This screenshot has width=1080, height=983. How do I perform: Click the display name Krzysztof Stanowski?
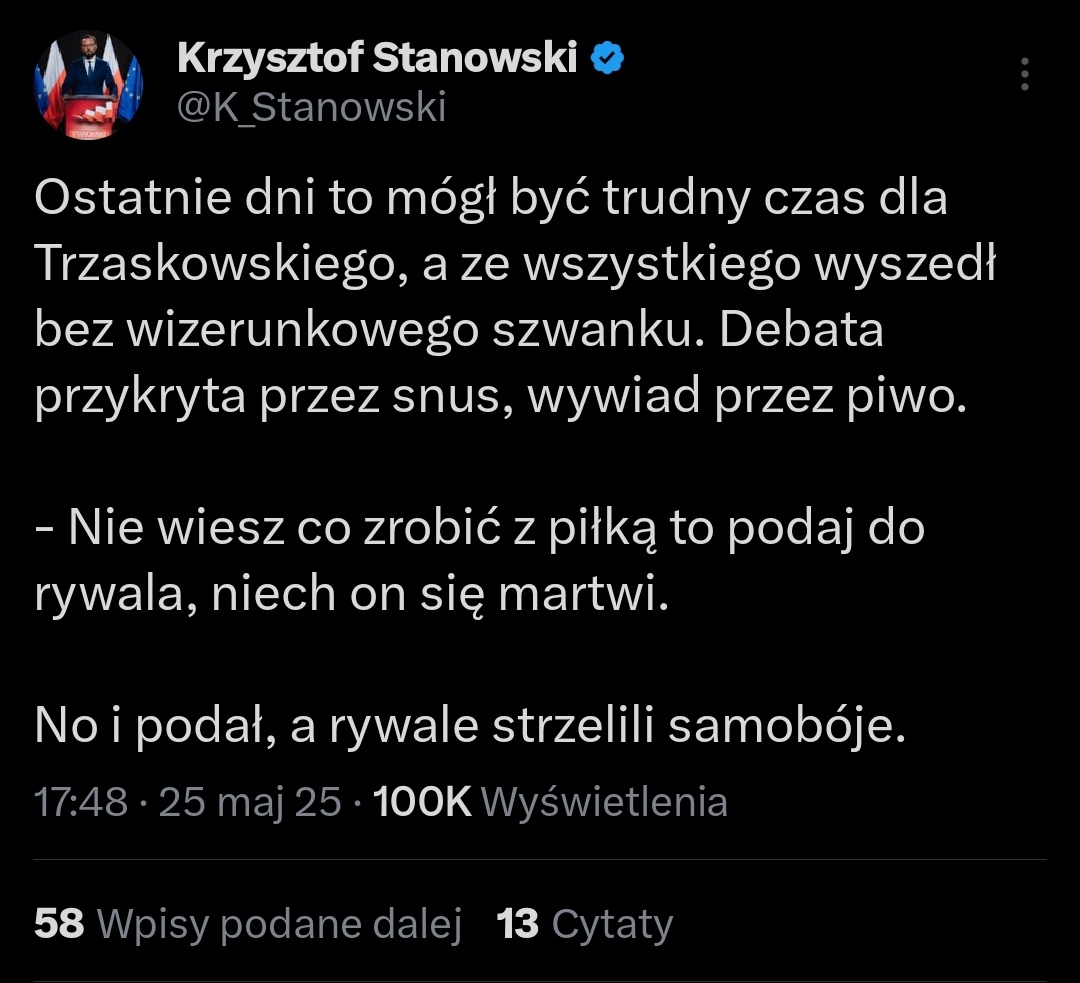click(377, 60)
